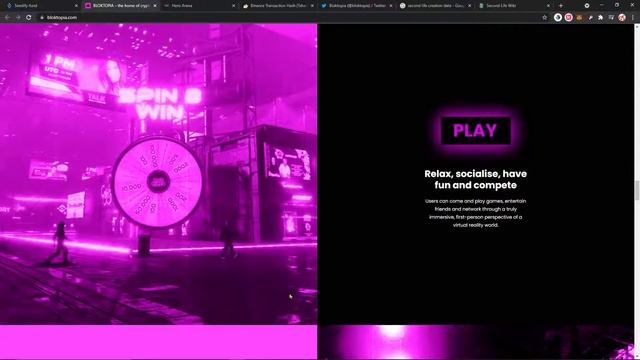Viewport: 640px width, 360px height.
Task: Click the glowing PLAY button
Action: tap(476, 131)
